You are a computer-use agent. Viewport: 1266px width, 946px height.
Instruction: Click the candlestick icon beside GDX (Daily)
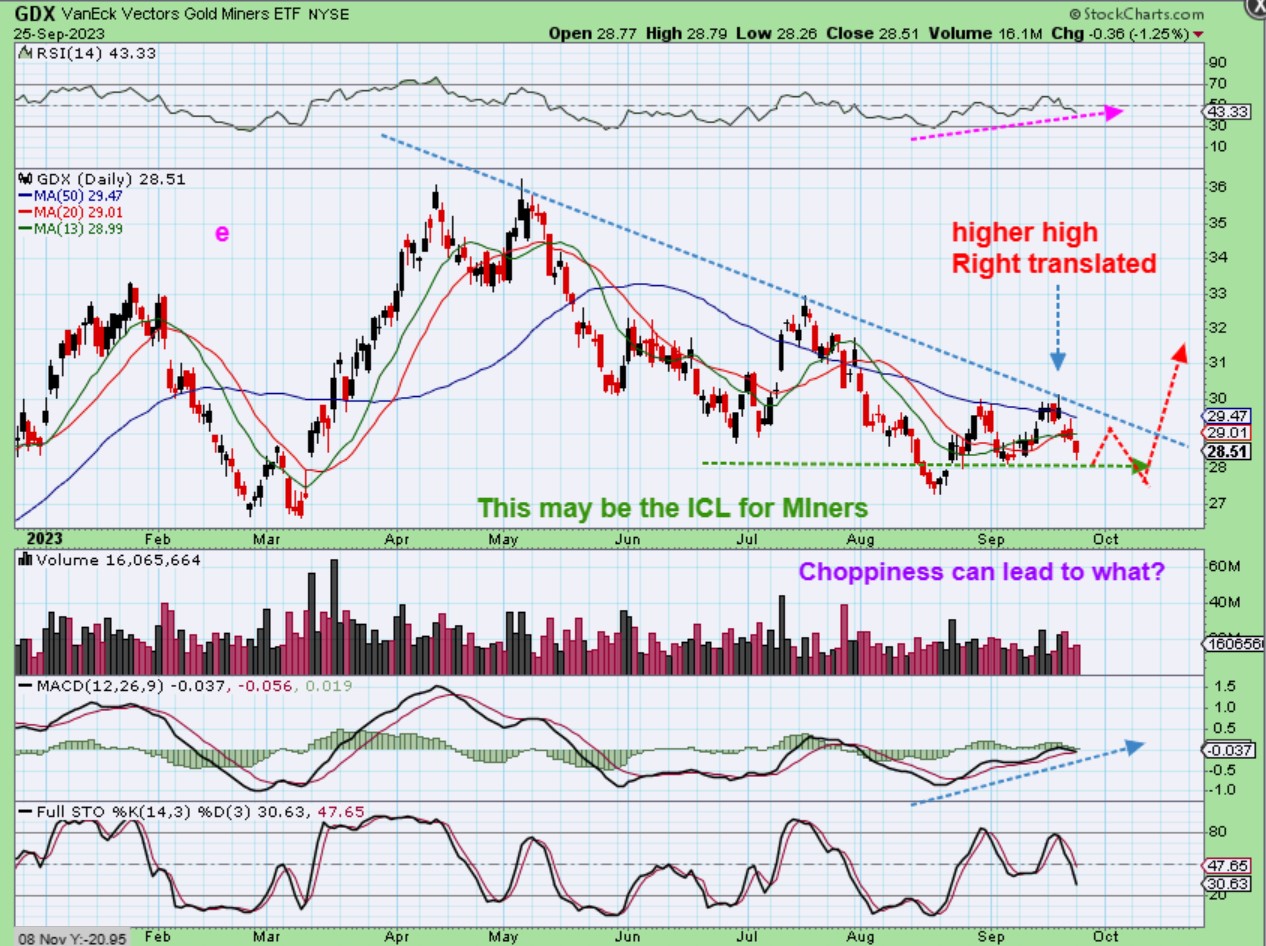tap(25, 178)
